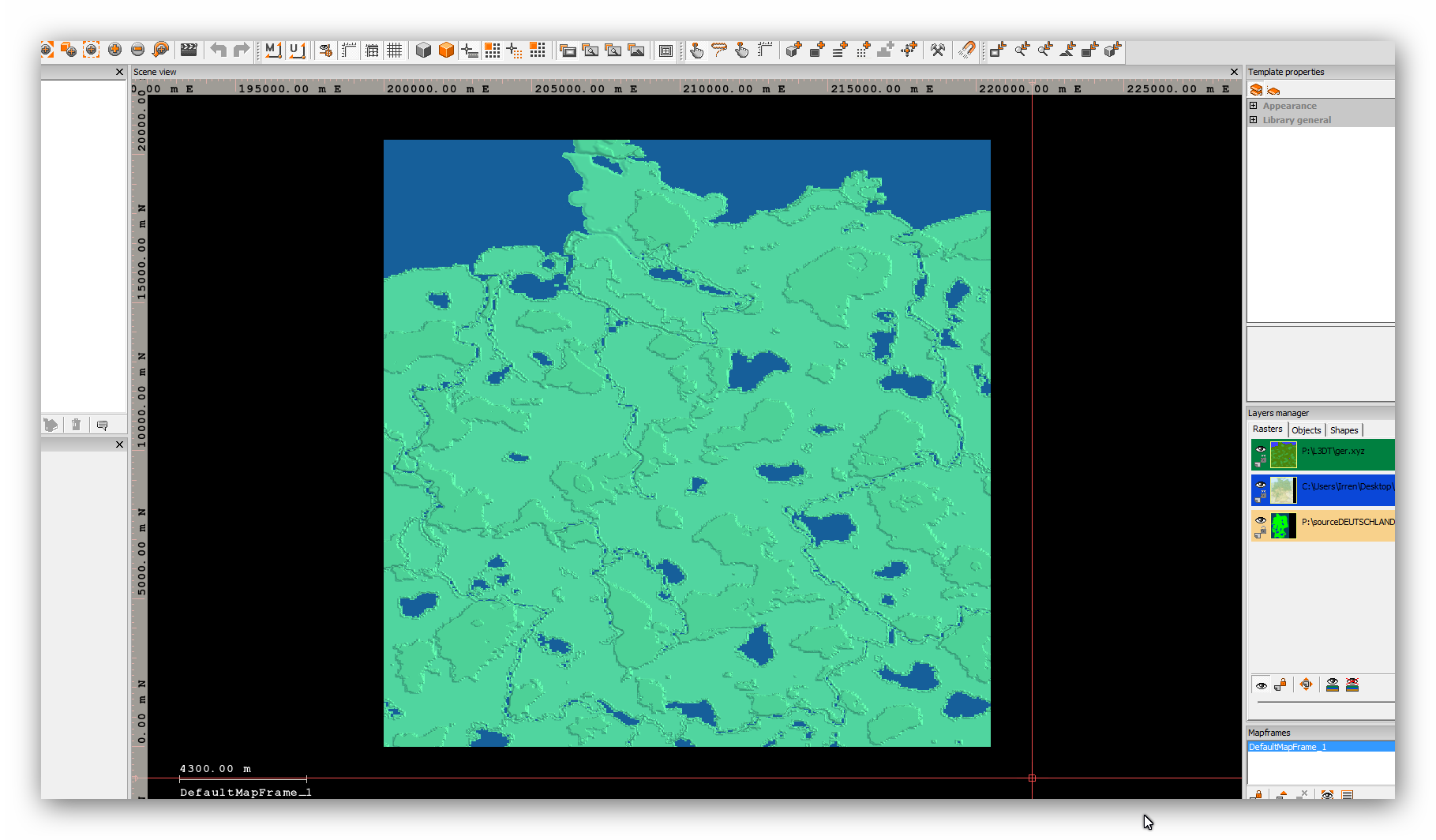1436x840 pixels.
Task: Click the zoom in plus icon
Action: (x=115, y=50)
